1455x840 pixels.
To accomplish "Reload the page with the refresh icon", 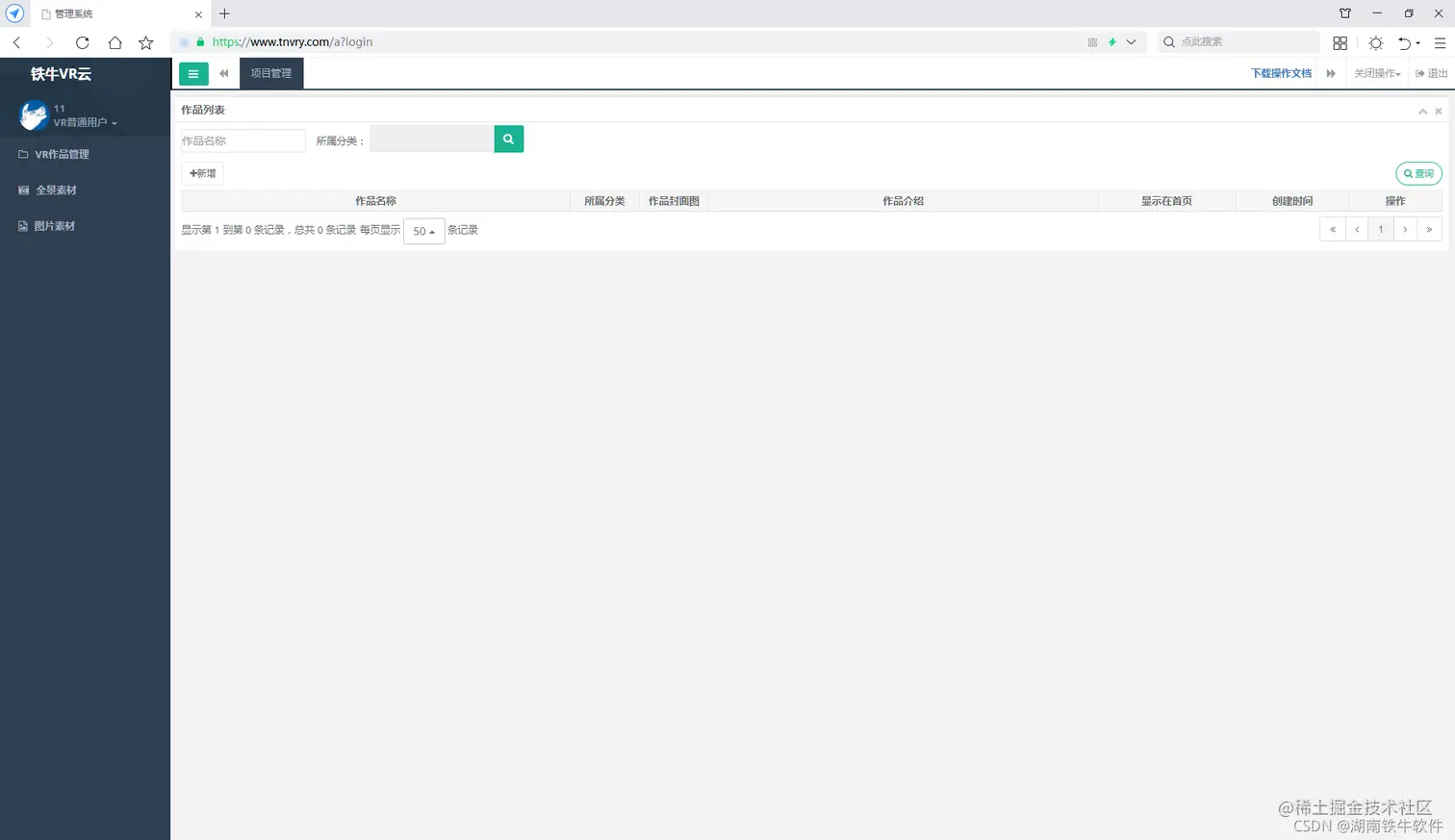I will click(x=83, y=42).
